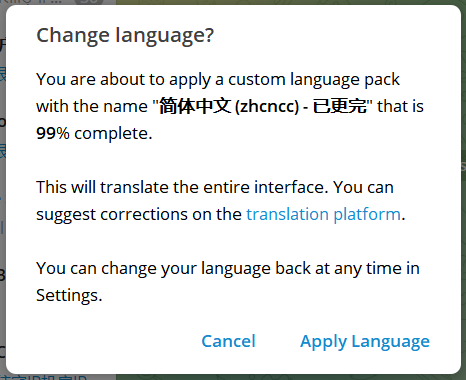
Task: Click the "Change language?" dialog title
Action: coord(125,35)
